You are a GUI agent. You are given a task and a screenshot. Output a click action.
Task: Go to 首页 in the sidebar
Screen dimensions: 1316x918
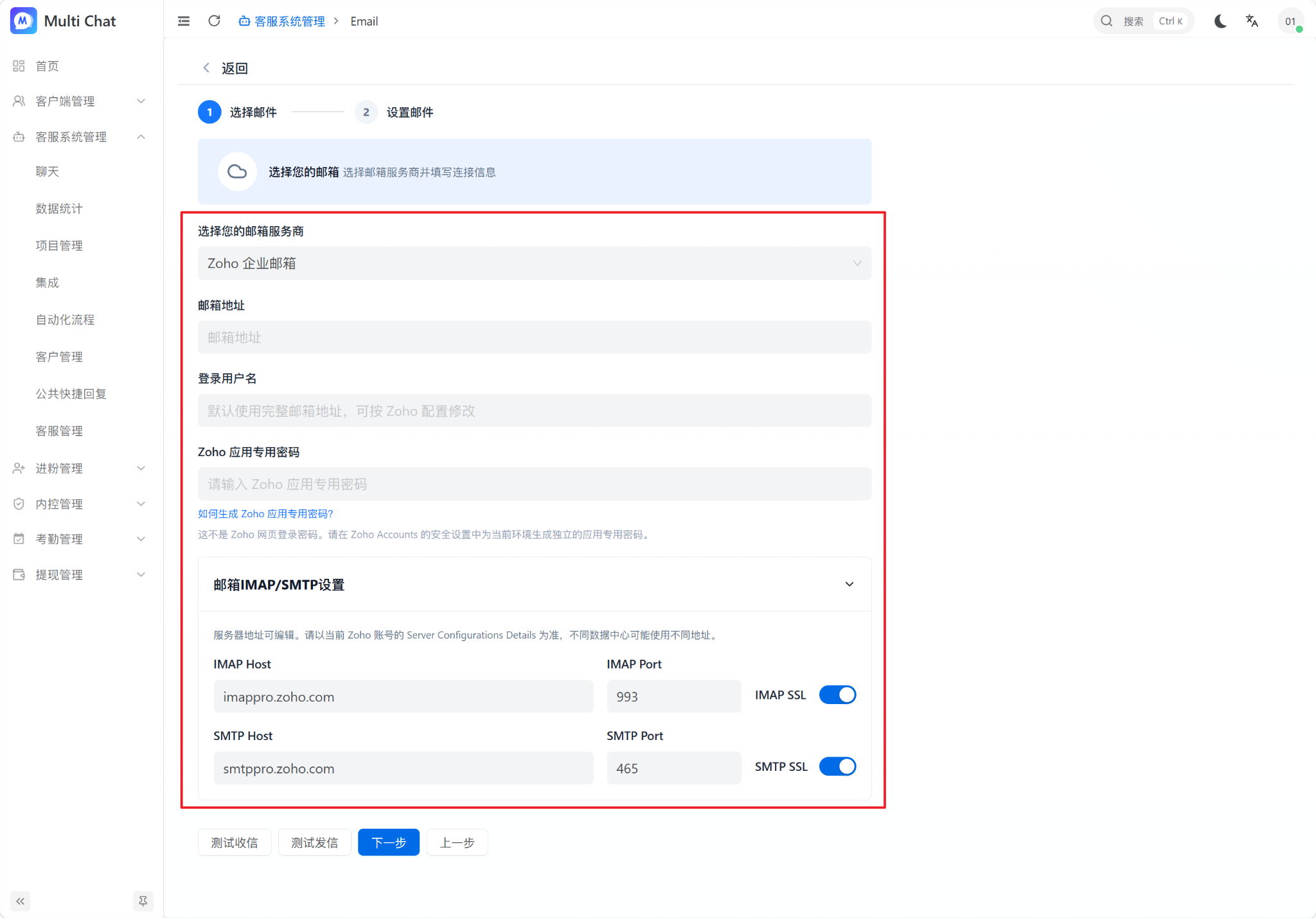[x=48, y=66]
